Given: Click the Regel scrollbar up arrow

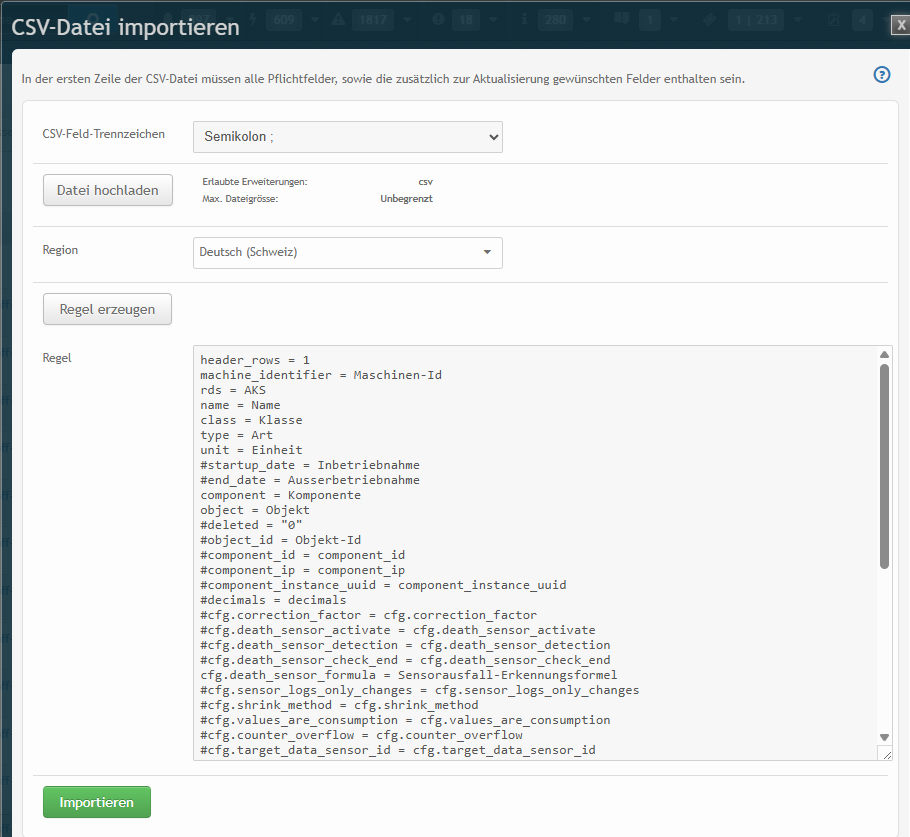Looking at the screenshot, I should [x=884, y=354].
